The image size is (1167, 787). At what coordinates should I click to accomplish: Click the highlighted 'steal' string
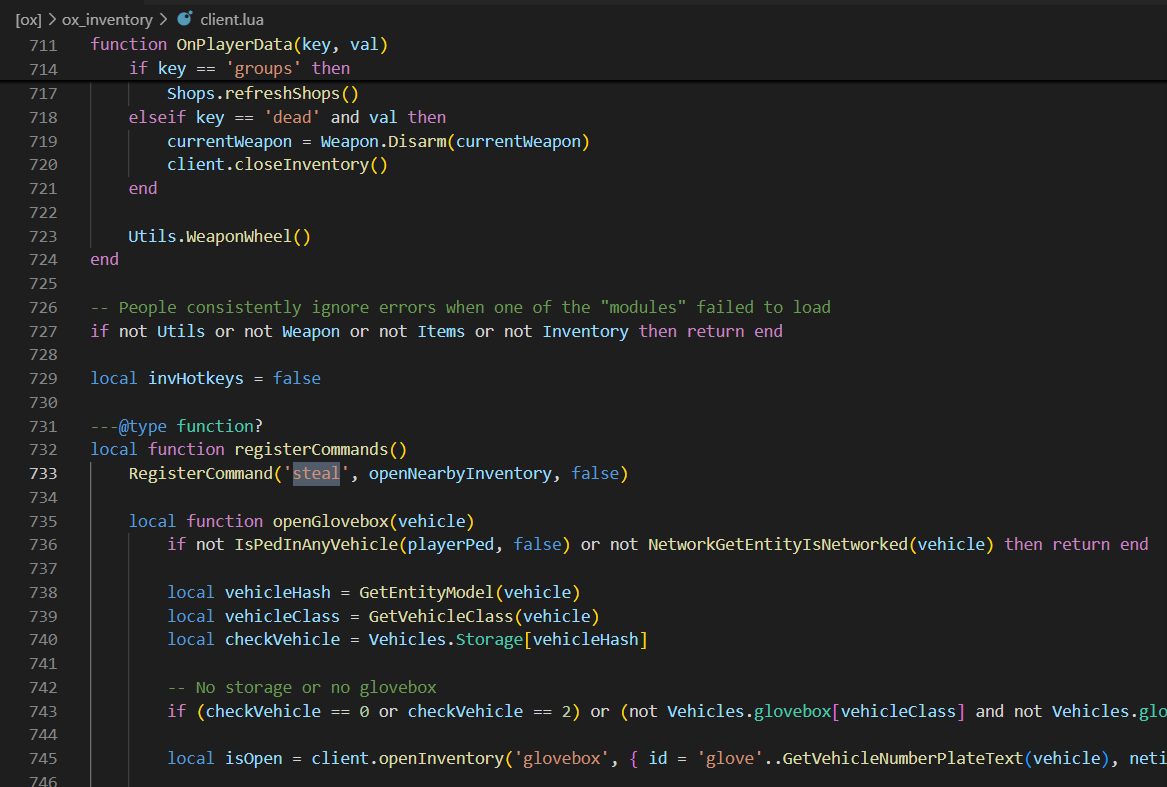[x=316, y=473]
